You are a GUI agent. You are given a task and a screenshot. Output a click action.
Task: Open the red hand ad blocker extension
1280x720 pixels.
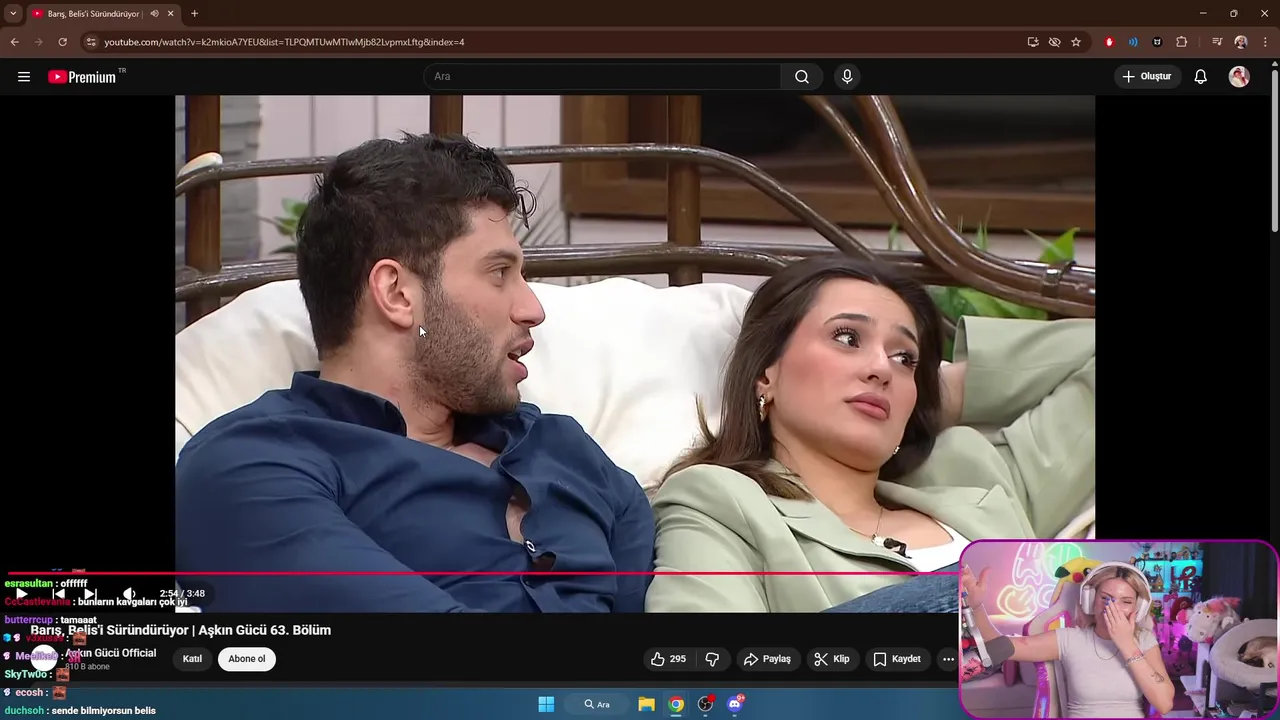tap(1109, 42)
